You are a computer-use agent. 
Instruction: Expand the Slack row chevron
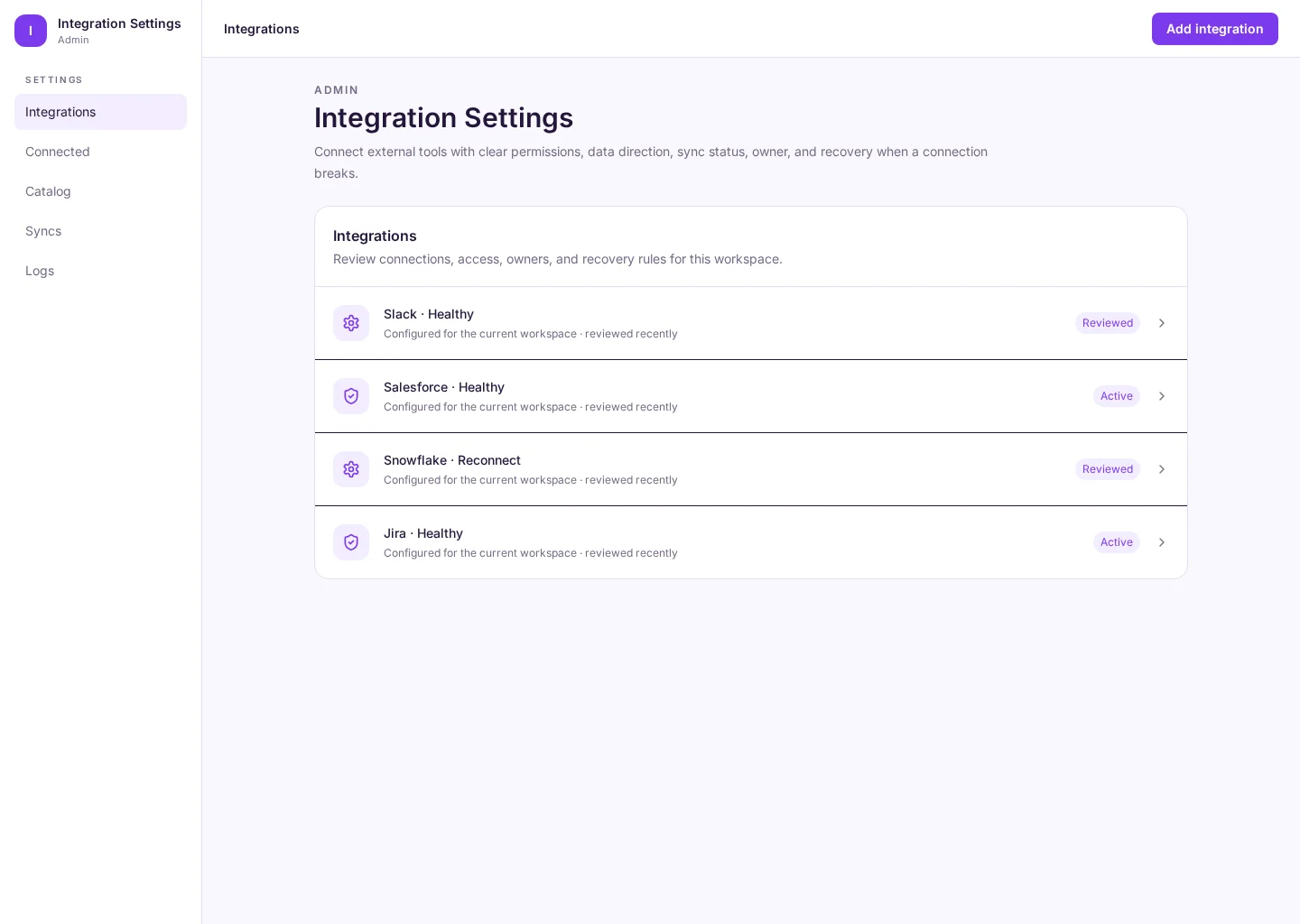(1162, 323)
